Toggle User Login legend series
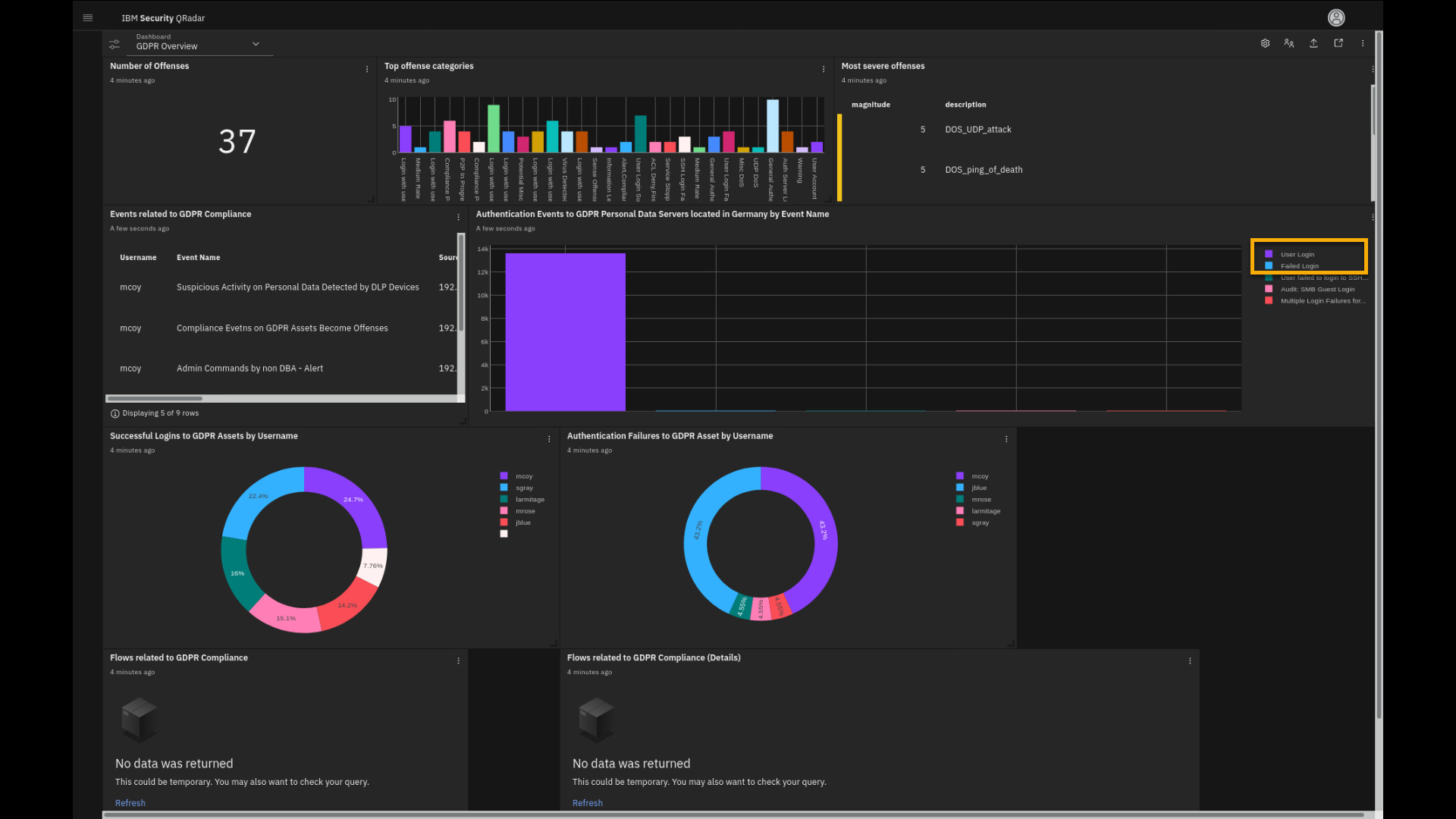The height and width of the screenshot is (819, 1456). [1297, 255]
